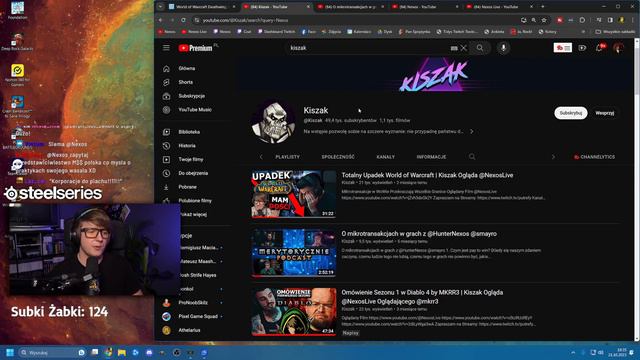Open Subskrypcje in the sidebar
Screen dimensions: 640x360
191,96
